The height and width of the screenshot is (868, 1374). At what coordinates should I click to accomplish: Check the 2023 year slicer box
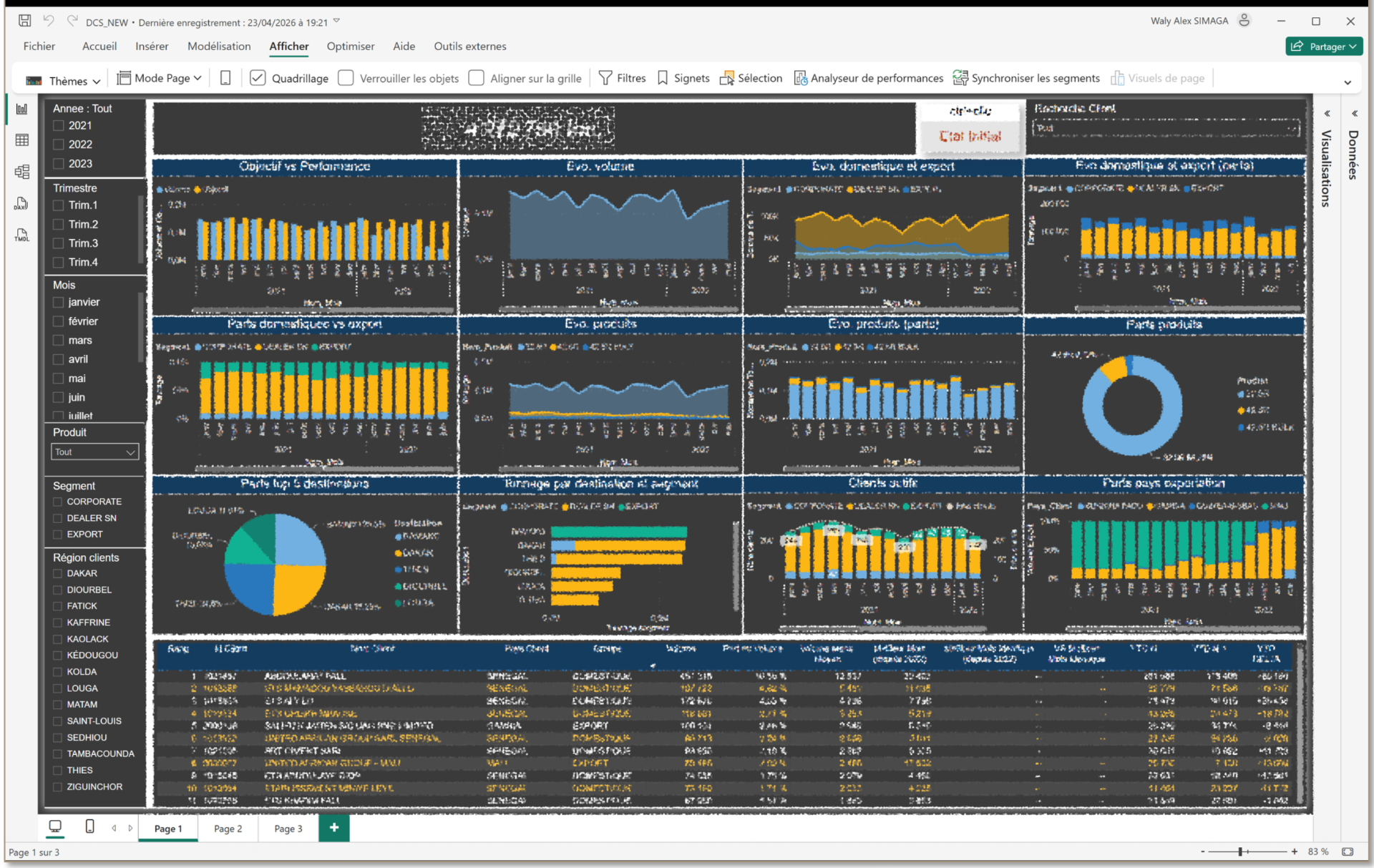click(59, 164)
